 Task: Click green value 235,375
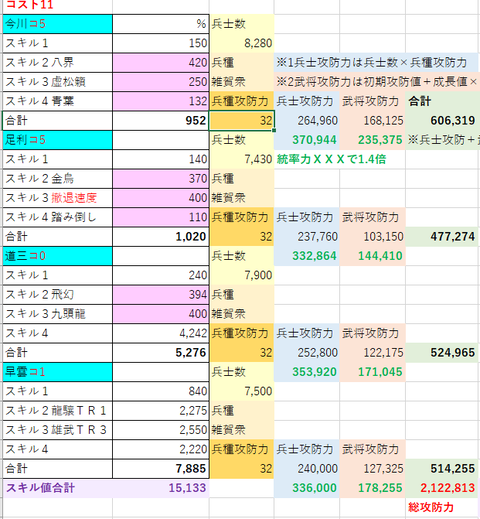pyautogui.click(x=373, y=140)
